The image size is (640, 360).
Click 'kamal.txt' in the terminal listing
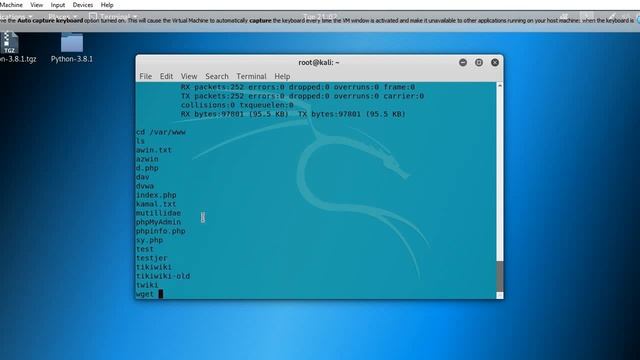pos(156,204)
